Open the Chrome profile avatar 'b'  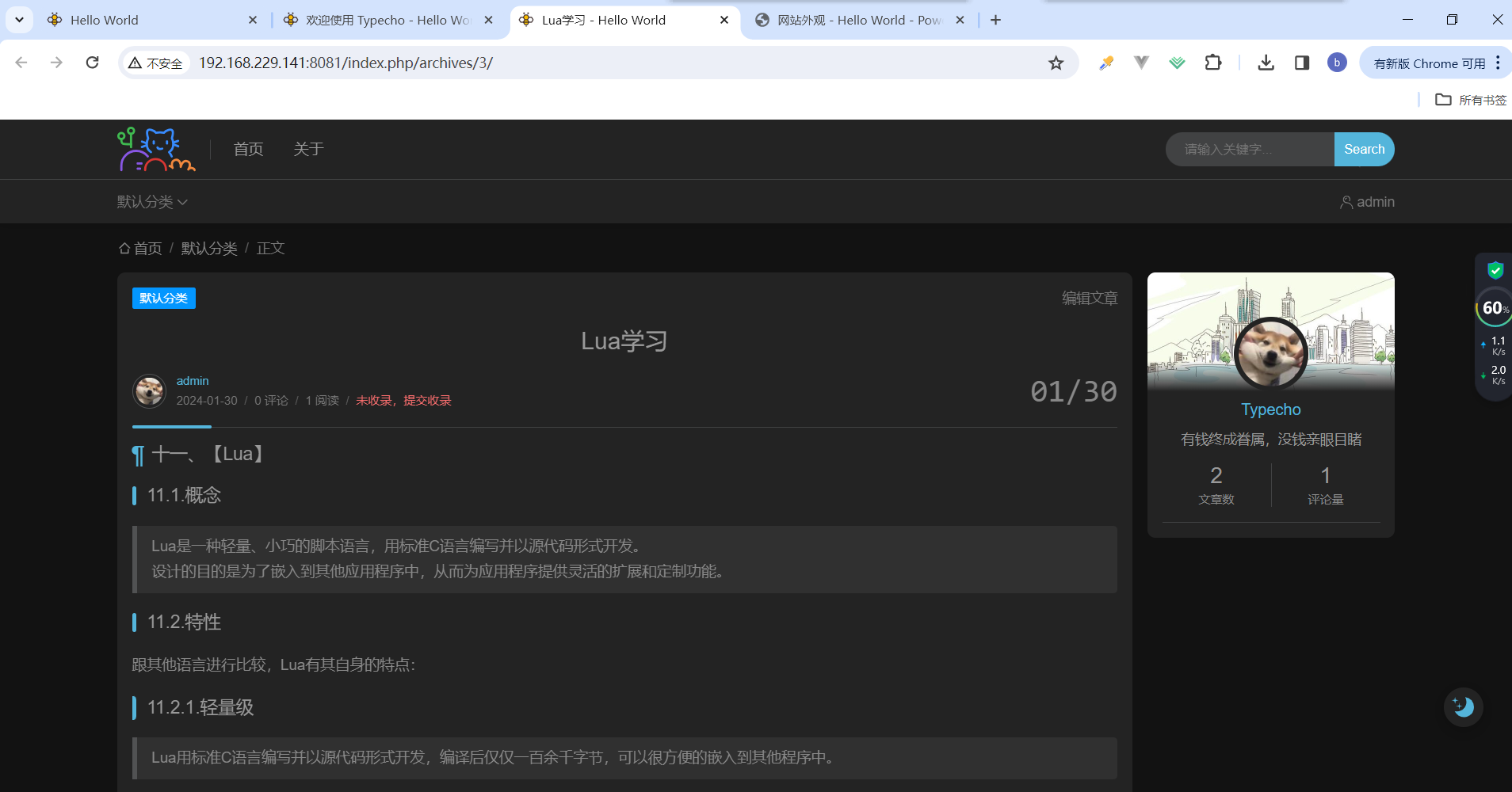coord(1337,63)
